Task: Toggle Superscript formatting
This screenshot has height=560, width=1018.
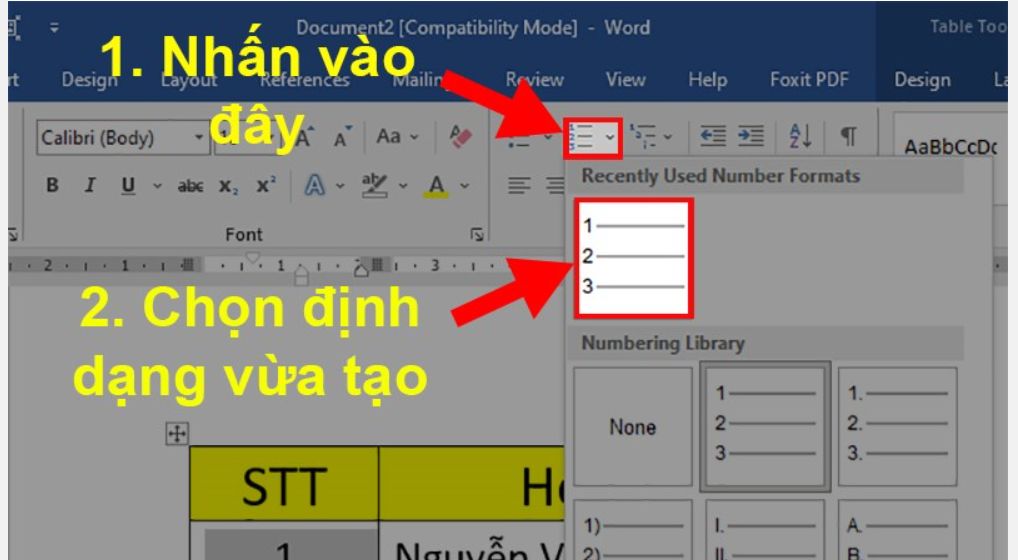Action: tap(266, 186)
